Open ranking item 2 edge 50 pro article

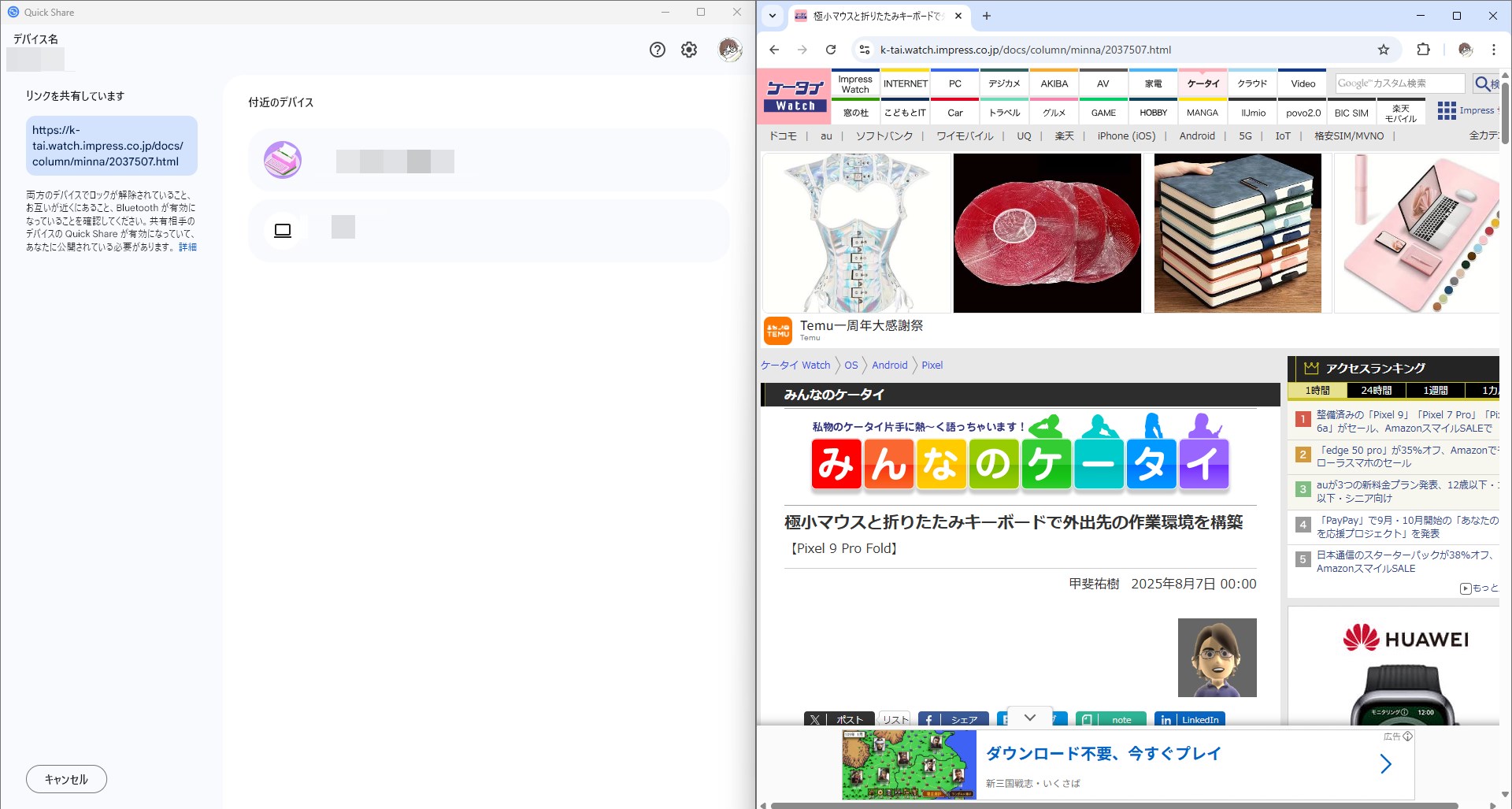coord(1407,457)
